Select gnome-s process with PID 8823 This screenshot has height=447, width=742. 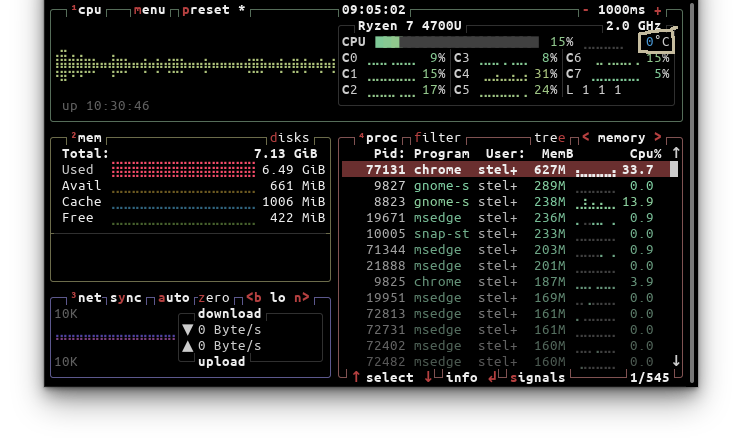pos(506,202)
